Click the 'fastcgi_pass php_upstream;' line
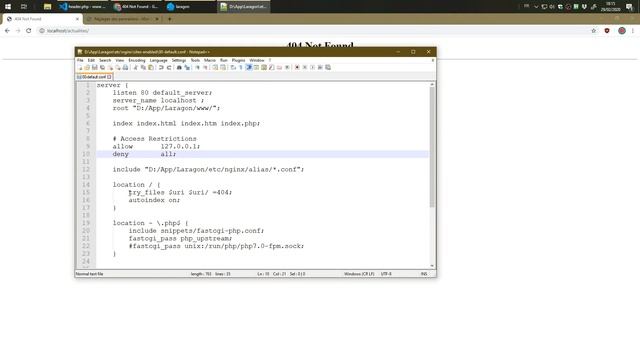 click(x=180, y=238)
